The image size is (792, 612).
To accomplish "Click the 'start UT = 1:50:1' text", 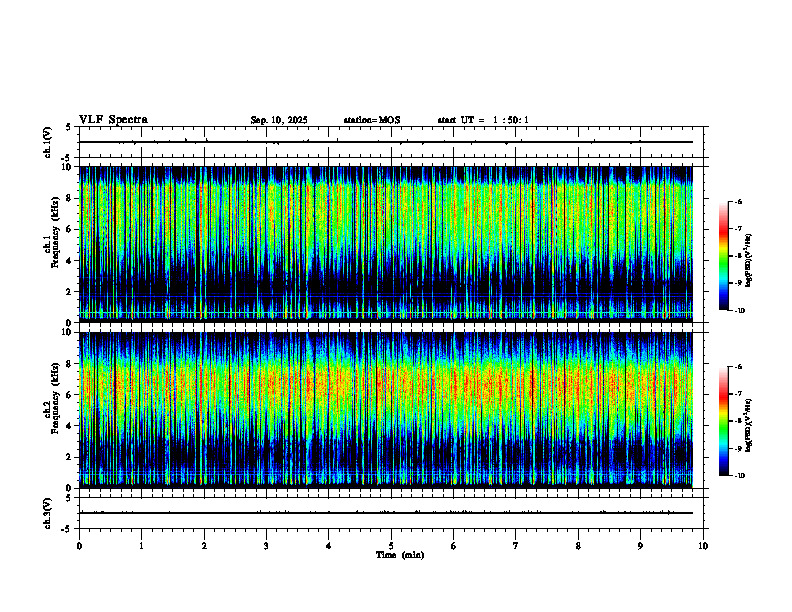I will [483, 120].
